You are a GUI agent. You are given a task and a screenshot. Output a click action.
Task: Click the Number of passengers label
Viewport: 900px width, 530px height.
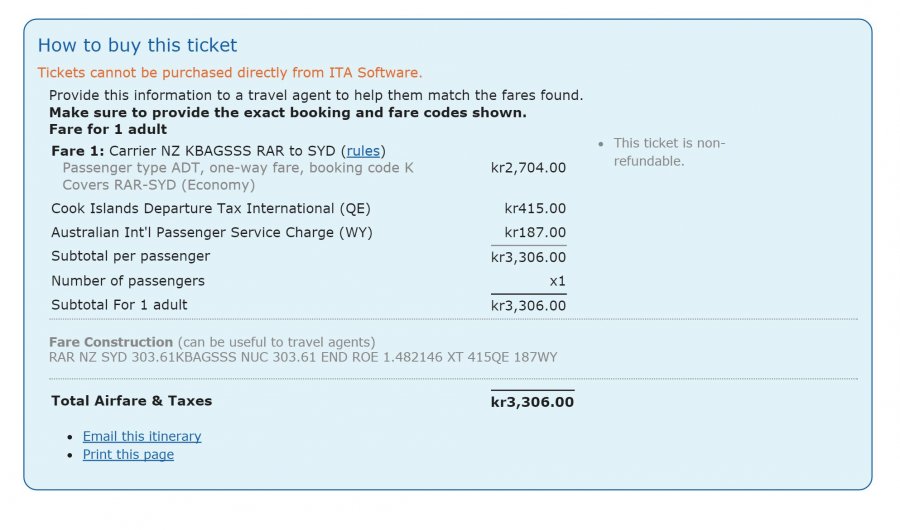128,281
